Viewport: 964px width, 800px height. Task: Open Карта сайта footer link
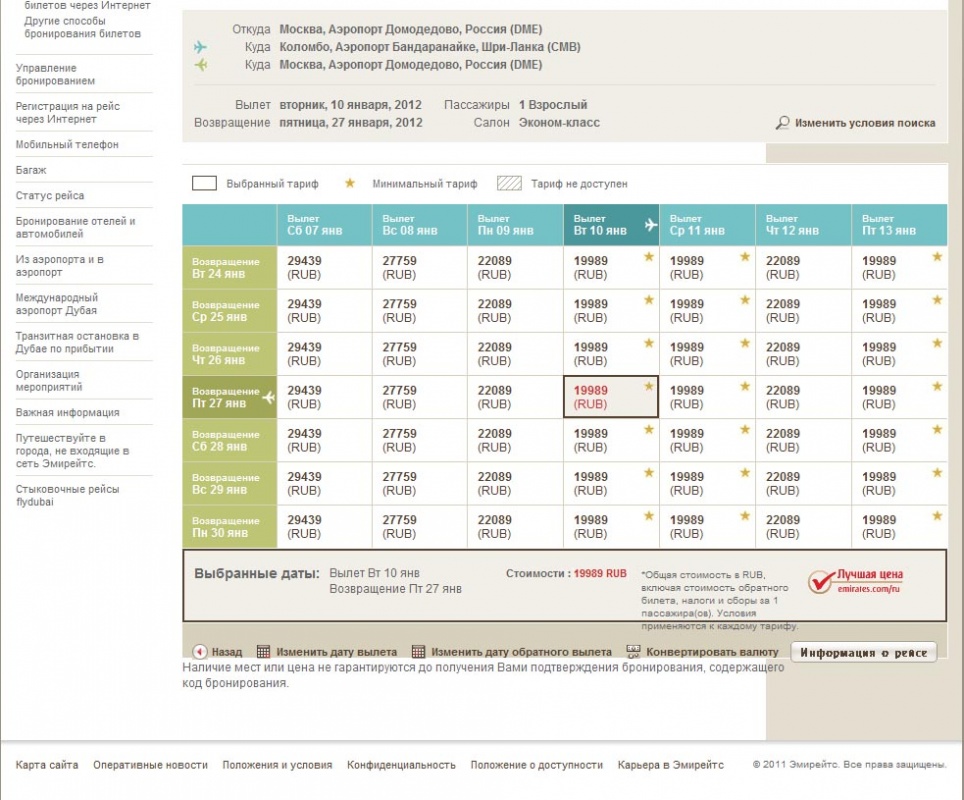tap(47, 765)
